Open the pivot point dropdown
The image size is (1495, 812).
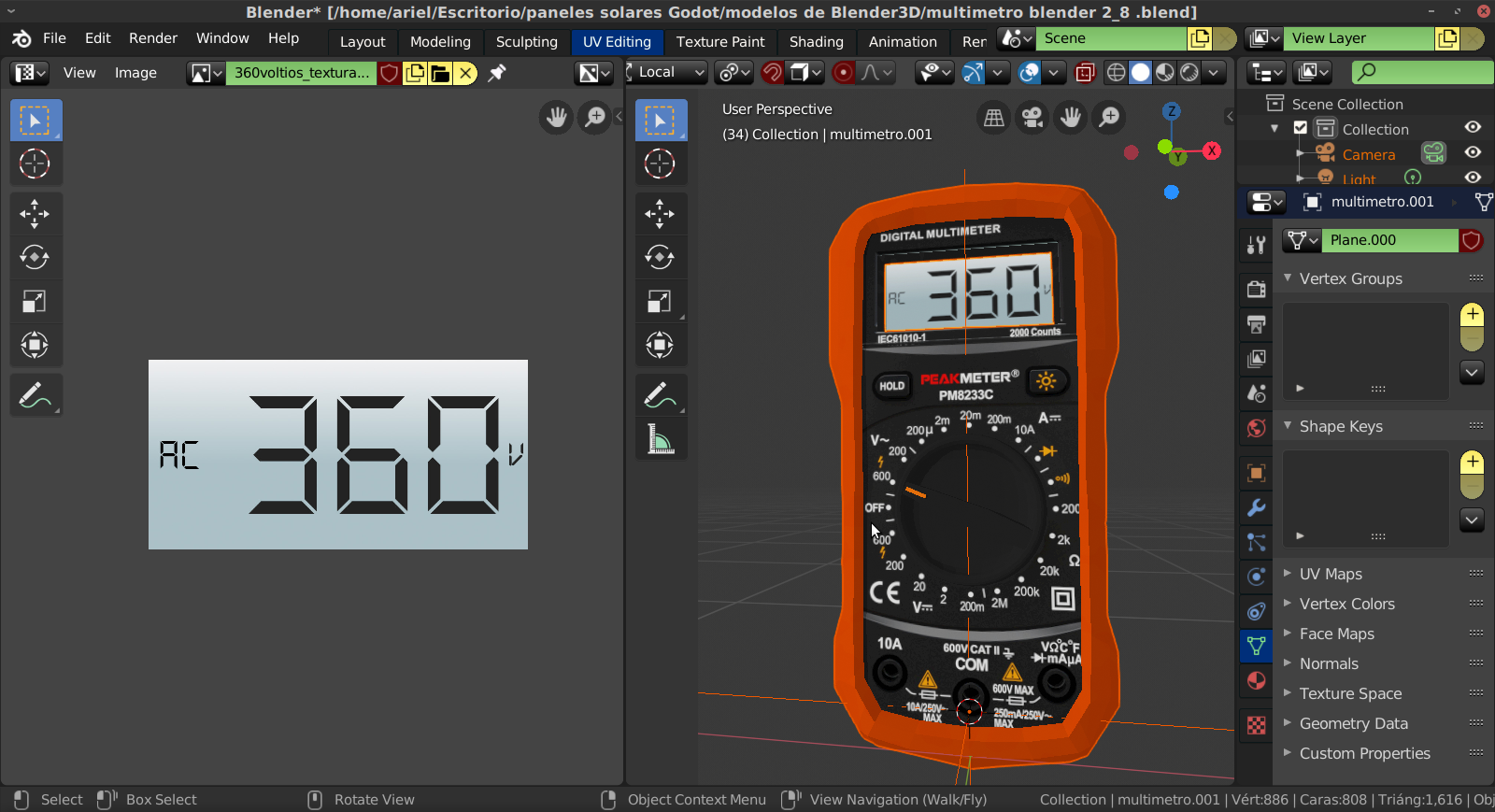point(734,72)
